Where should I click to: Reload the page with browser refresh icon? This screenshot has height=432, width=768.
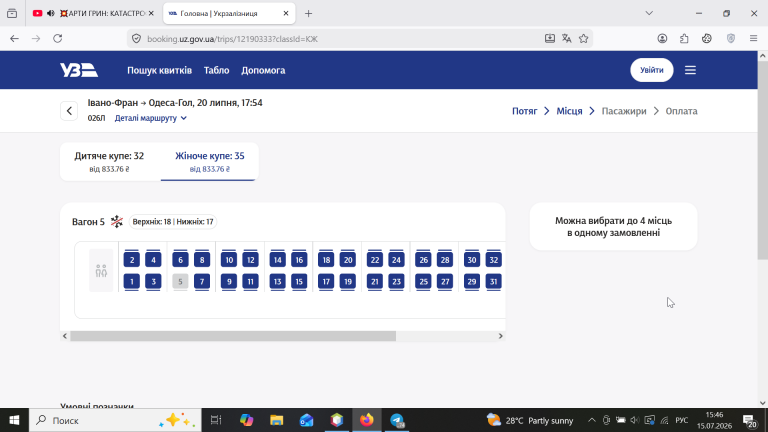pyautogui.click(x=58, y=39)
